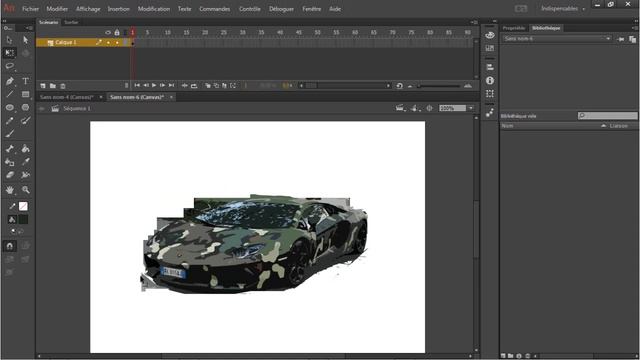Play the timeline animation
Viewport: 640px width, 360px height.
click(154, 85)
